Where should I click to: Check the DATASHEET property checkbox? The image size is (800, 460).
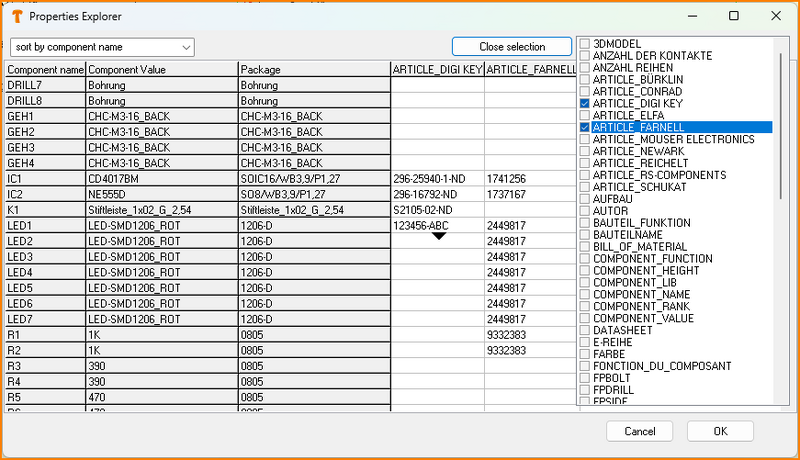coord(585,329)
